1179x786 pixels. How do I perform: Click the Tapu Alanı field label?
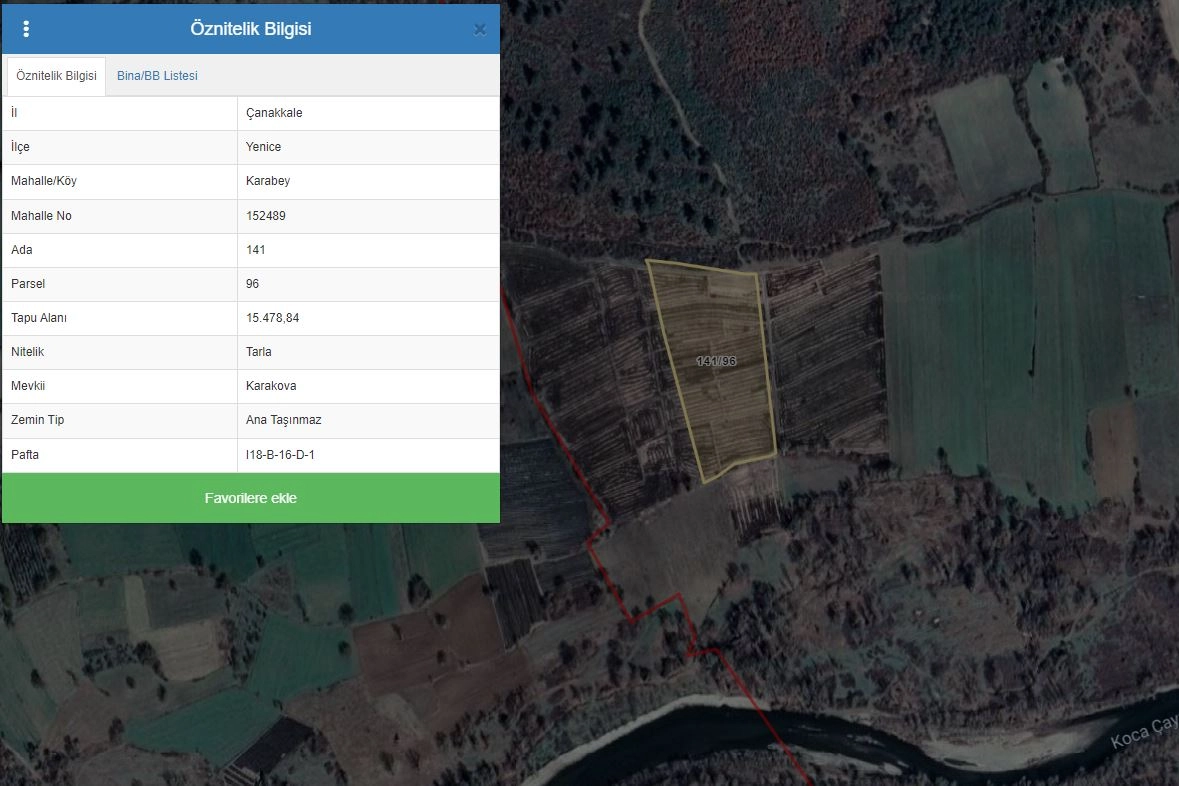[x=39, y=318]
